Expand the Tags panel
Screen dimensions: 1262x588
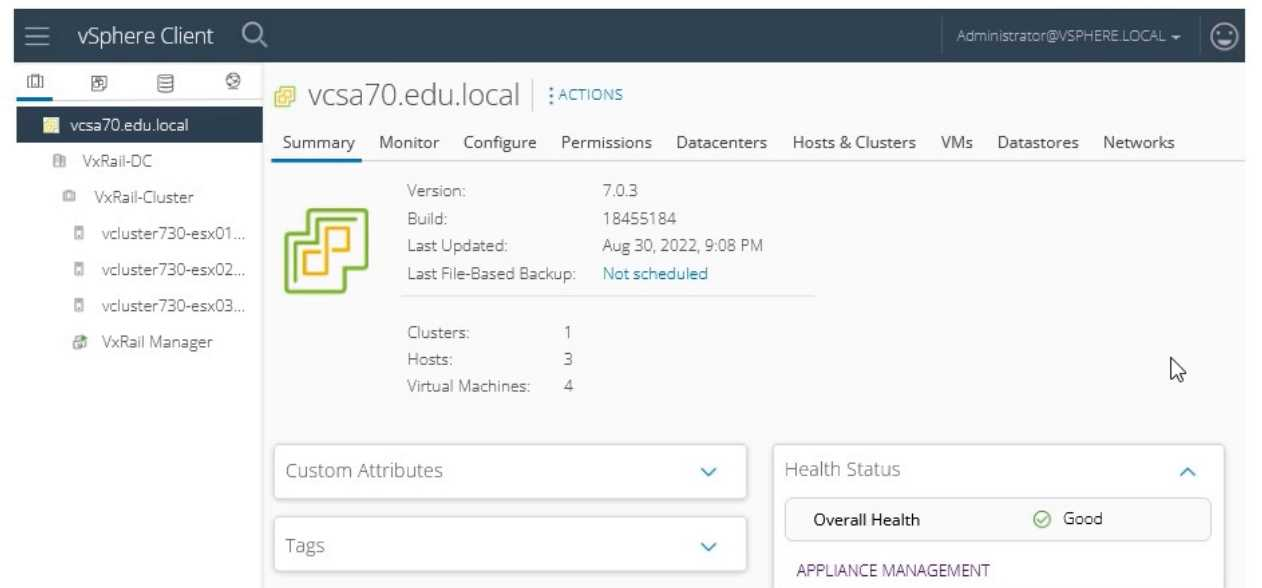pyautogui.click(x=708, y=546)
